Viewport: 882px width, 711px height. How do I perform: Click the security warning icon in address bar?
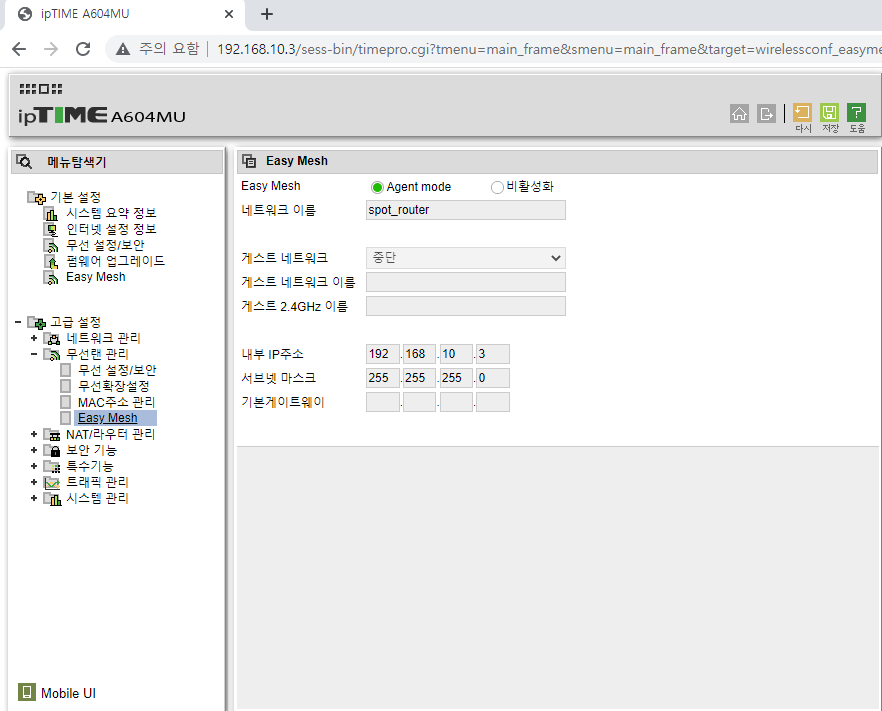[123, 50]
